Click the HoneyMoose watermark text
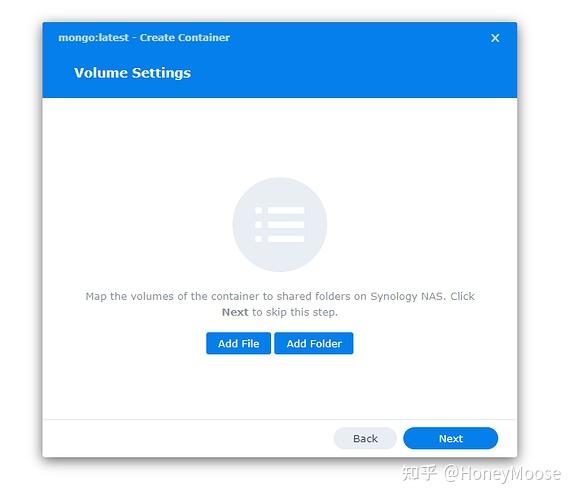 (x=503, y=473)
